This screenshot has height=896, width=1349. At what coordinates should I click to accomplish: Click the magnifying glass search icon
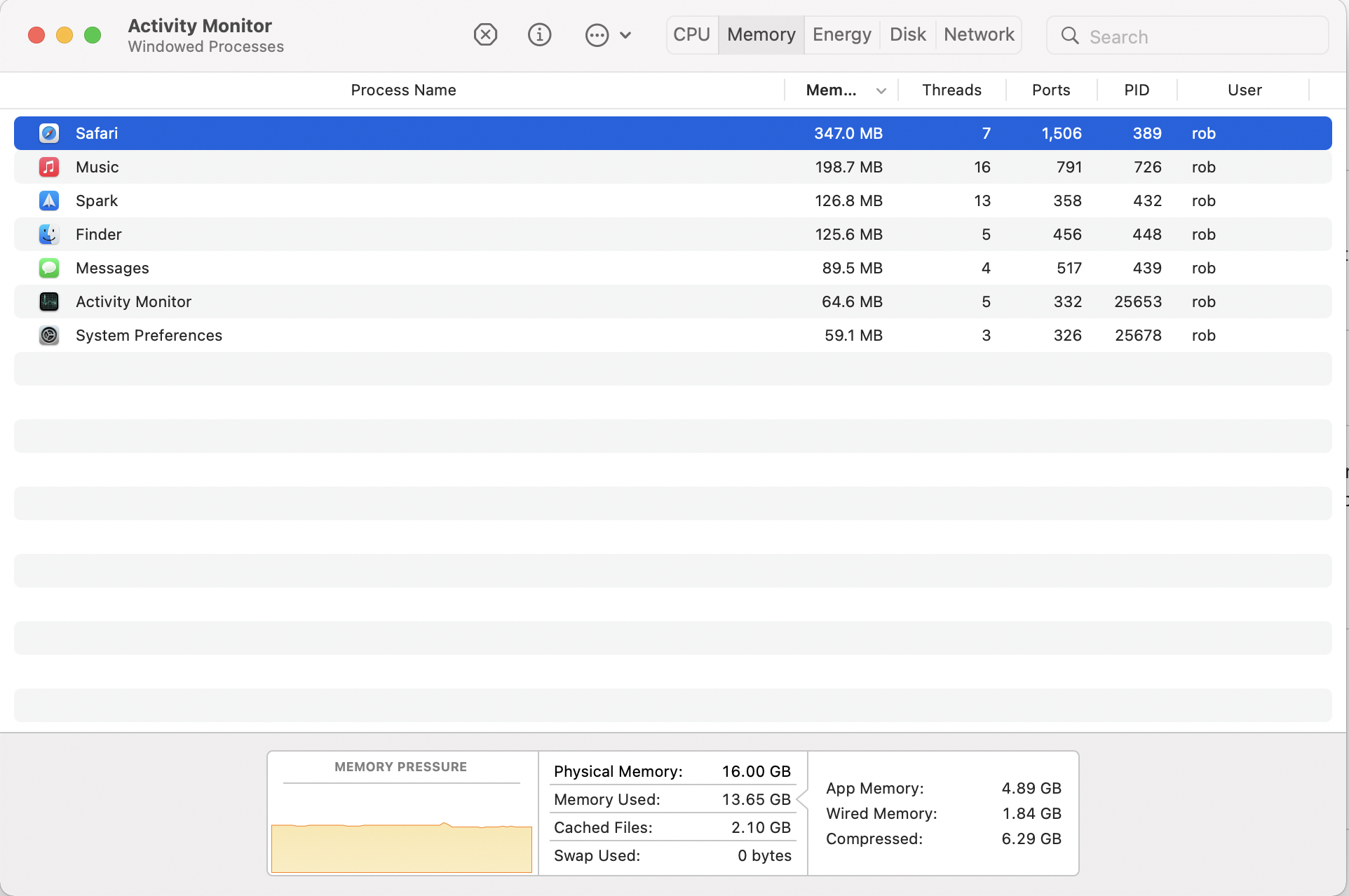coord(1070,36)
